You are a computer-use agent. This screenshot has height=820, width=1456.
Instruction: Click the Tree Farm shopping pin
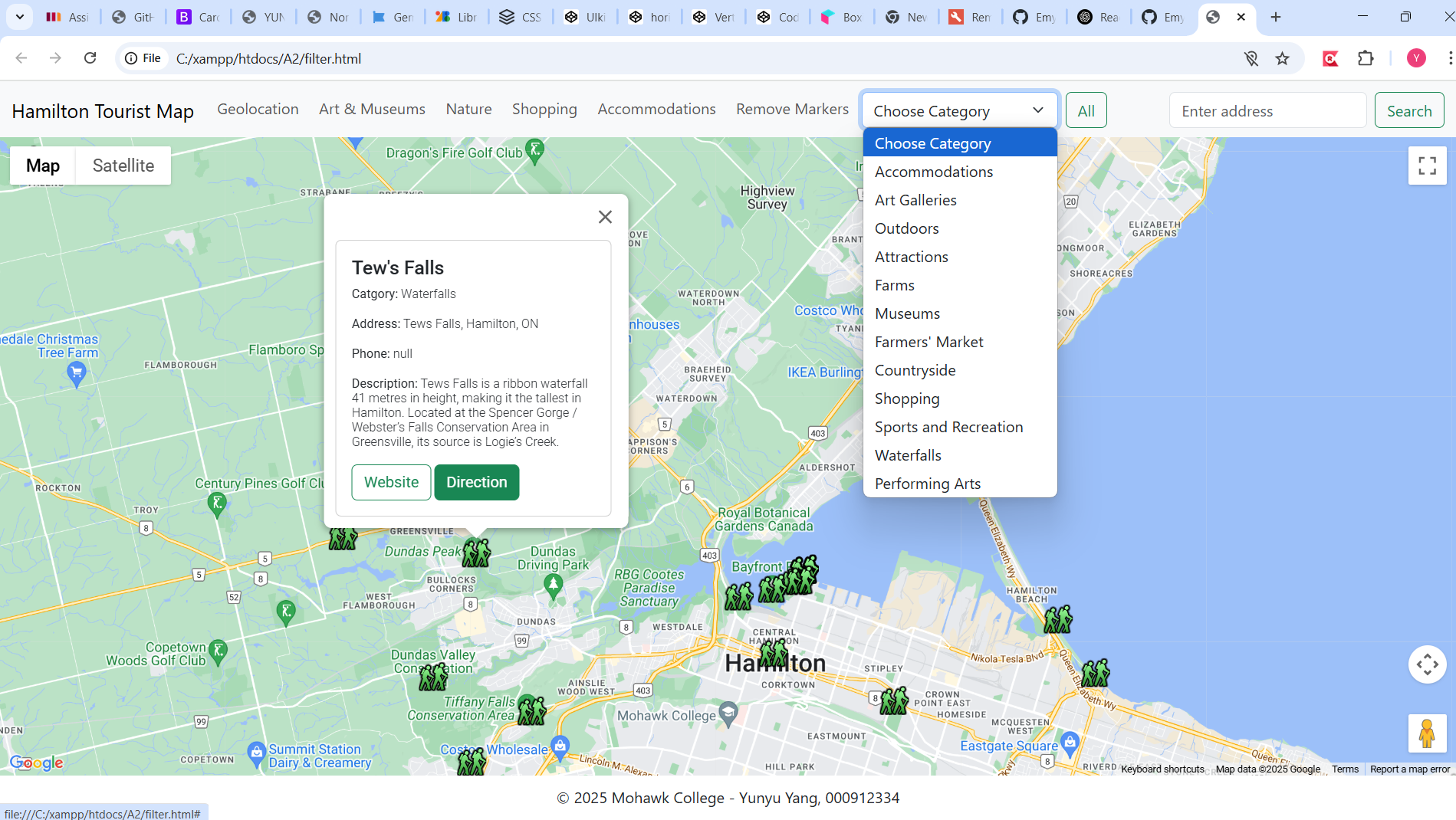tap(76, 375)
